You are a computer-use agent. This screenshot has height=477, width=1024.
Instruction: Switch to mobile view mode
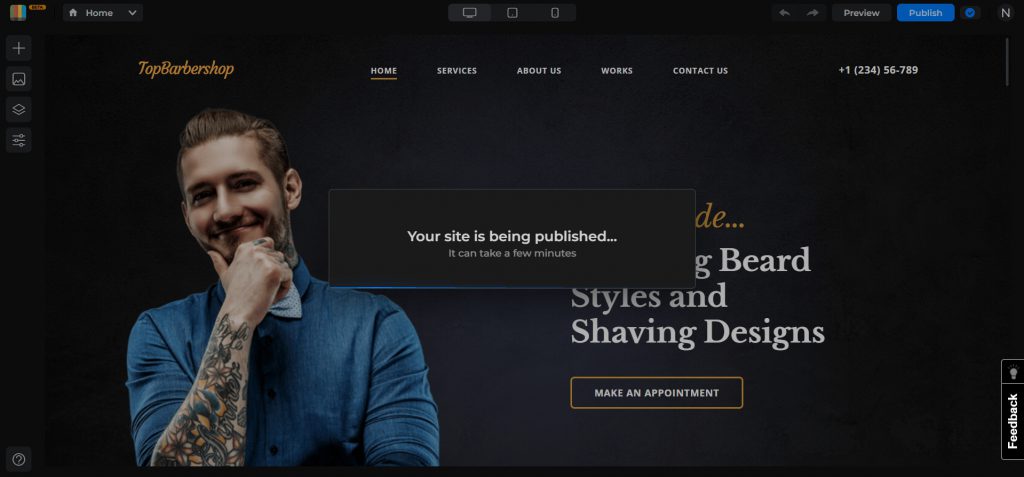tap(555, 12)
